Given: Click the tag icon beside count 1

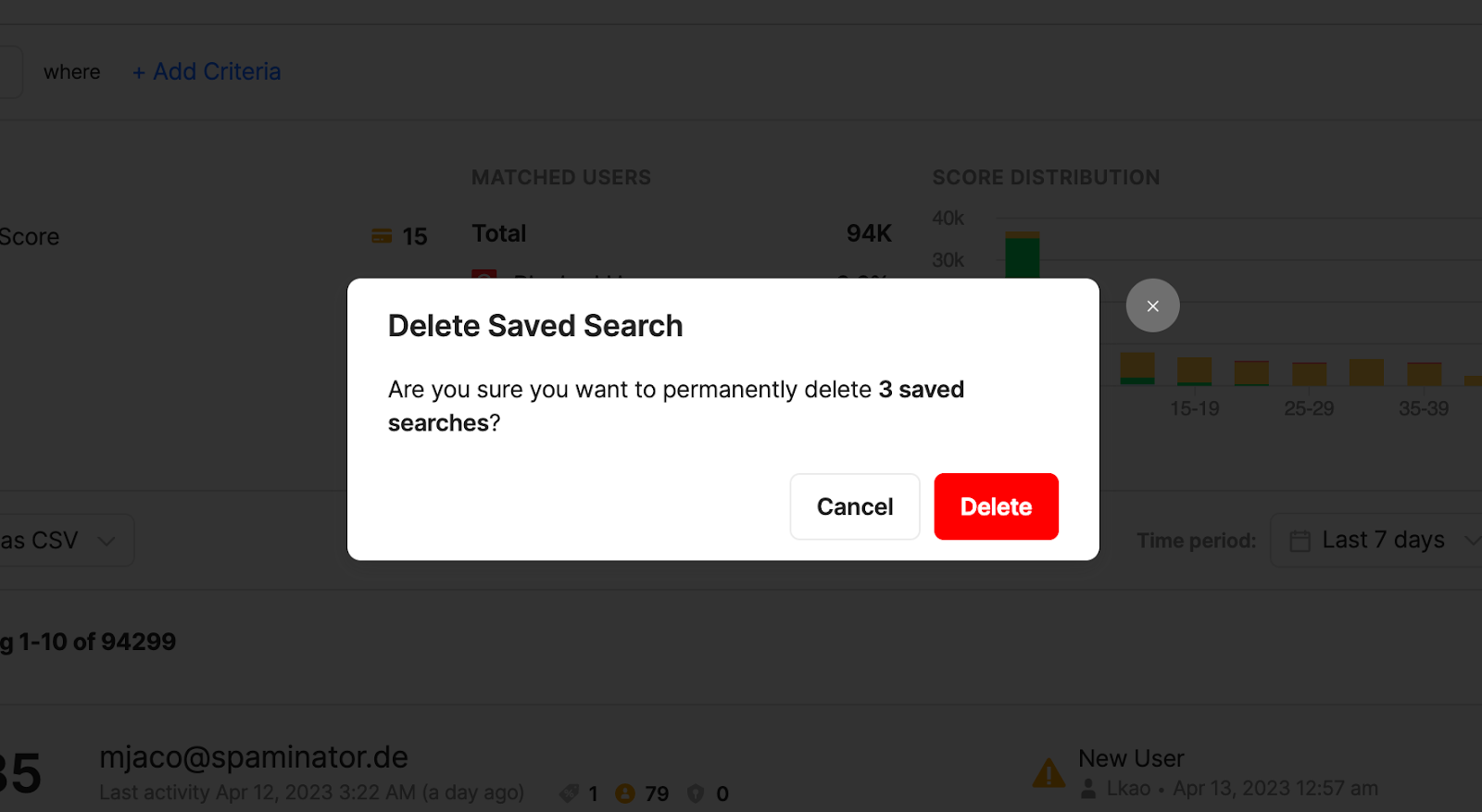Looking at the screenshot, I should tap(569, 793).
